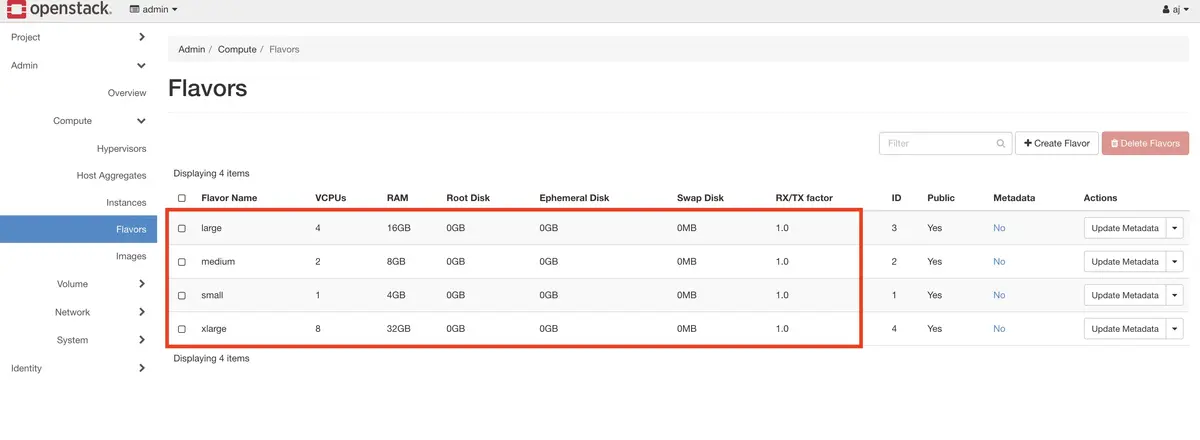Image resolution: width=1200 pixels, height=440 pixels.
Task: Expand the Network sidebar group
Action: click(x=100, y=312)
